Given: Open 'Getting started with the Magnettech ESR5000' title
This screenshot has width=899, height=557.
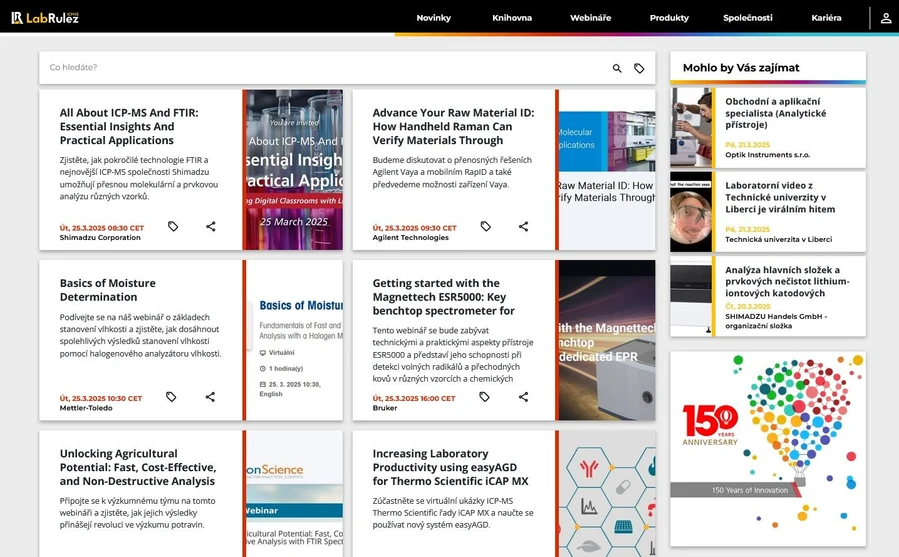Looking at the screenshot, I should click(444, 297).
